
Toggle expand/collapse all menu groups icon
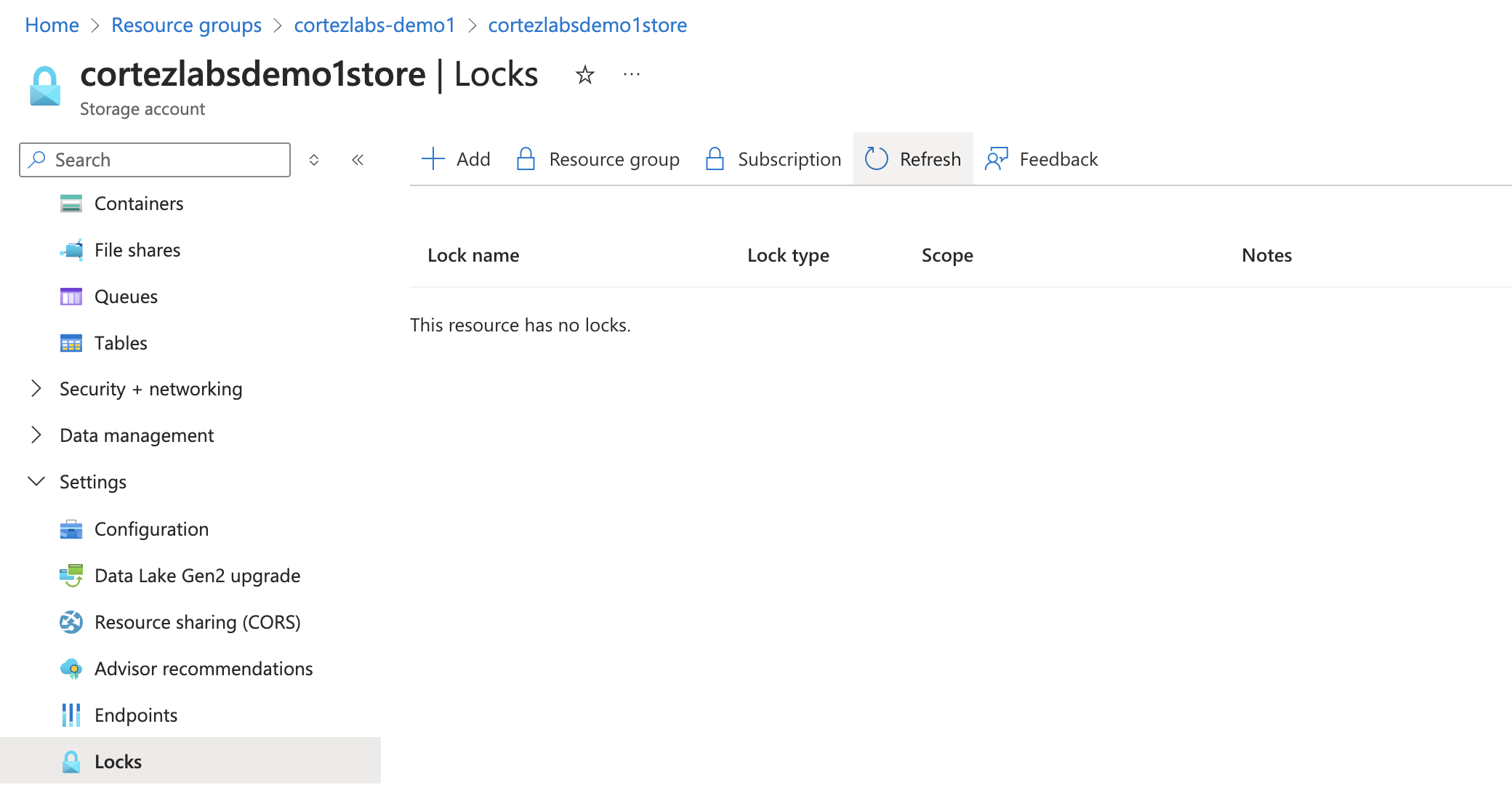(x=314, y=160)
